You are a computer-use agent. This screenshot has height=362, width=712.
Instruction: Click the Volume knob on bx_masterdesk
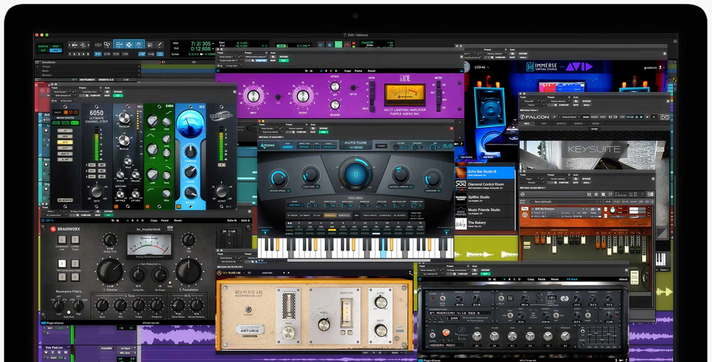coord(110,271)
